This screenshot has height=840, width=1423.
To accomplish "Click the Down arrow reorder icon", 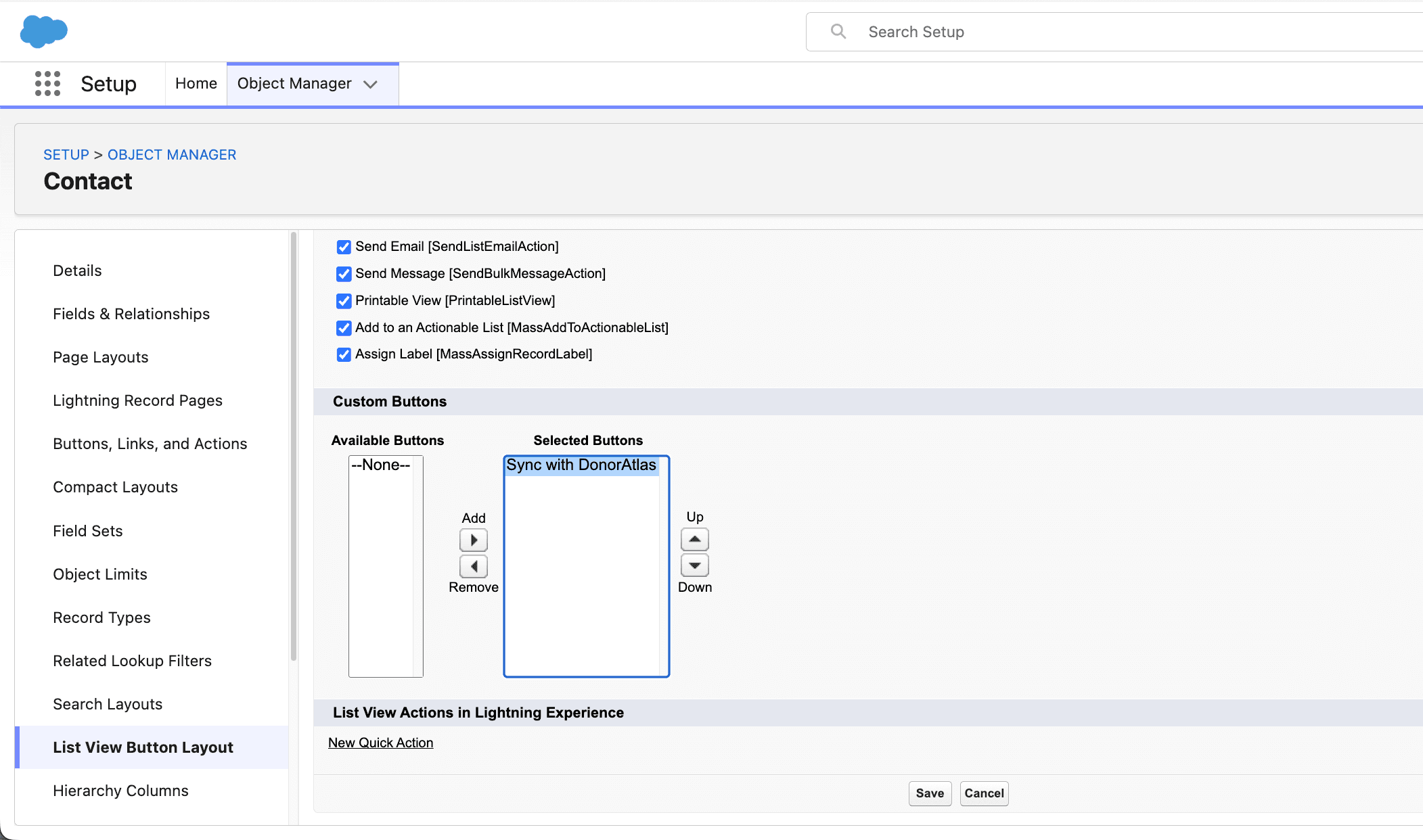I will 694,565.
